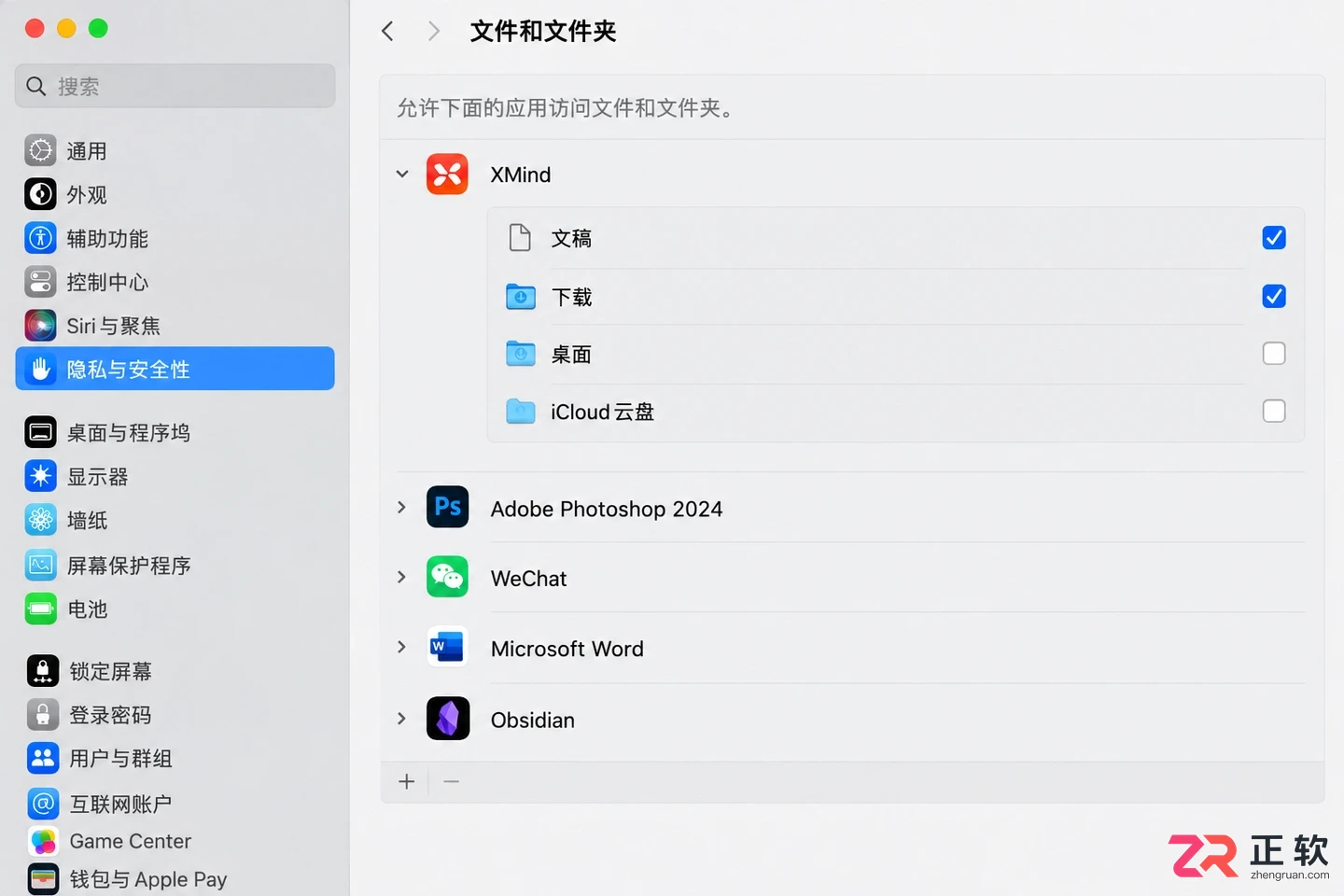The height and width of the screenshot is (896, 1344).
Task: Click the Microsoft Word app icon
Action: tap(448, 648)
